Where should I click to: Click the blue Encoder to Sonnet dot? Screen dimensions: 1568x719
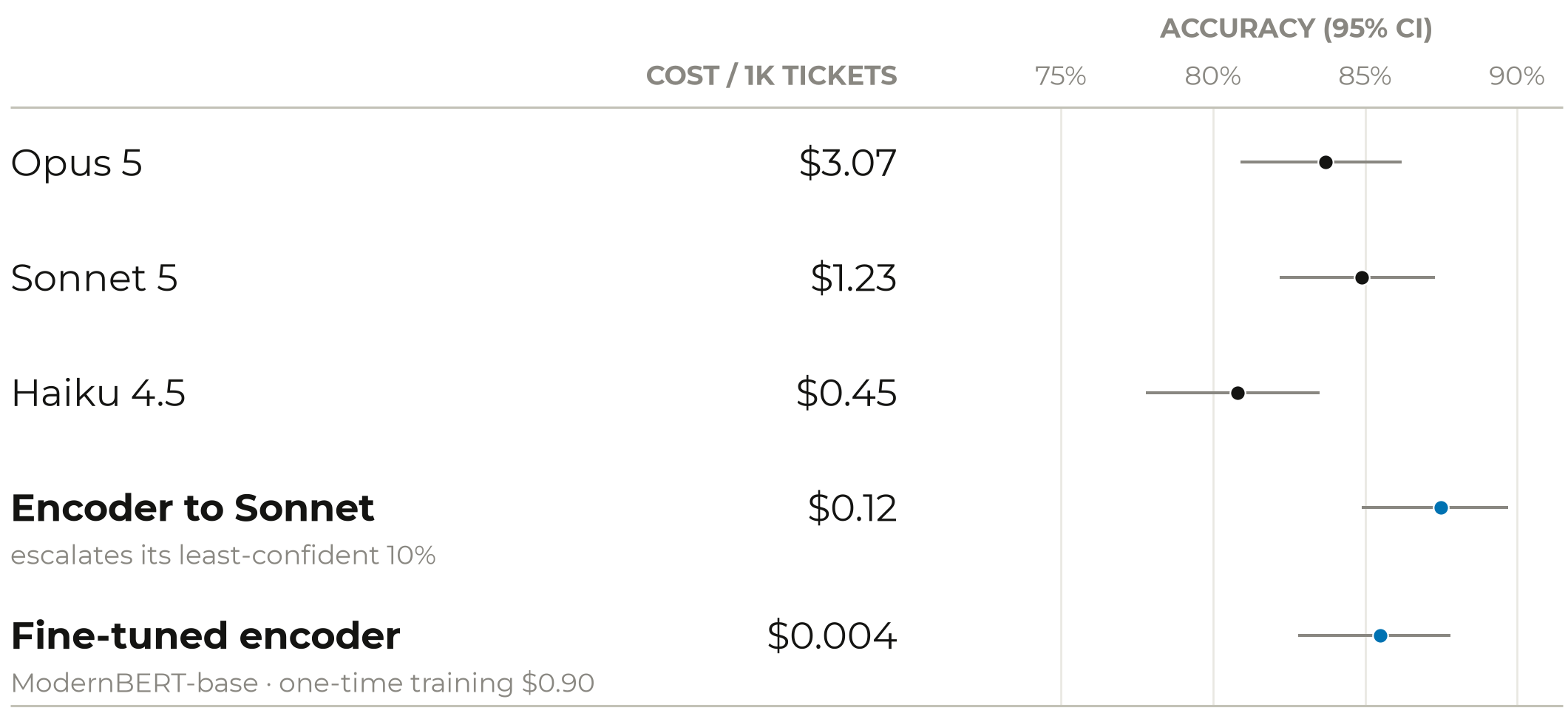point(1441,507)
